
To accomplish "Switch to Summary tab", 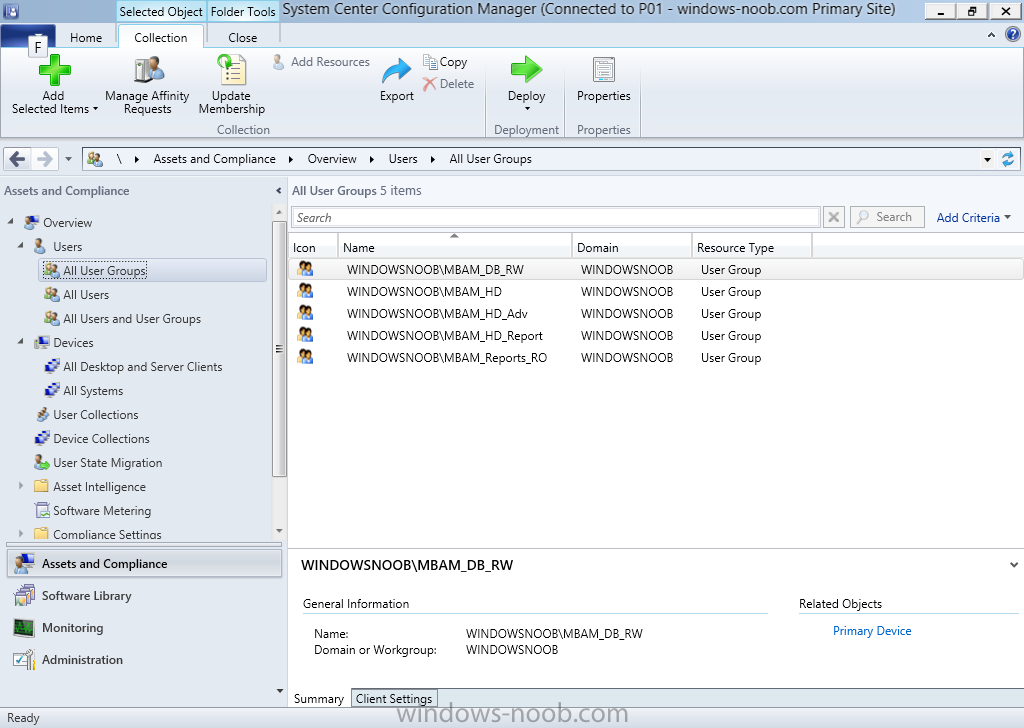I will coord(319,699).
